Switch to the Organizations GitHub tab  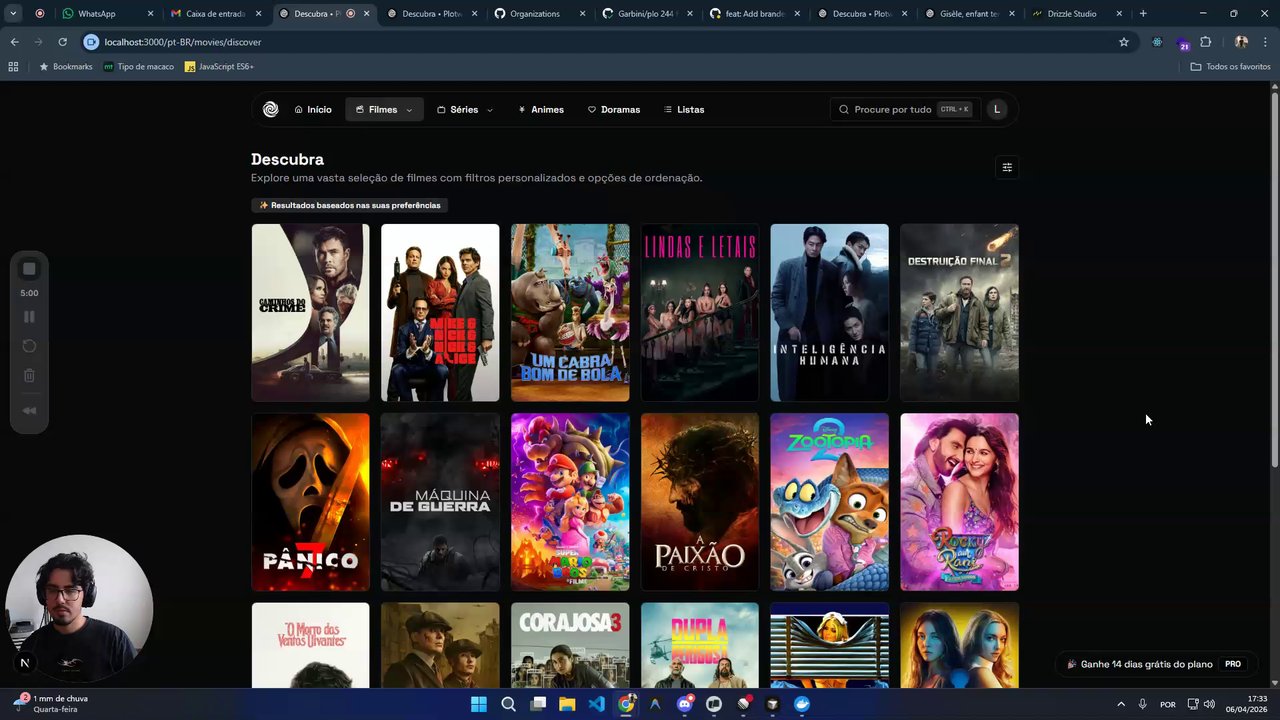(540, 14)
